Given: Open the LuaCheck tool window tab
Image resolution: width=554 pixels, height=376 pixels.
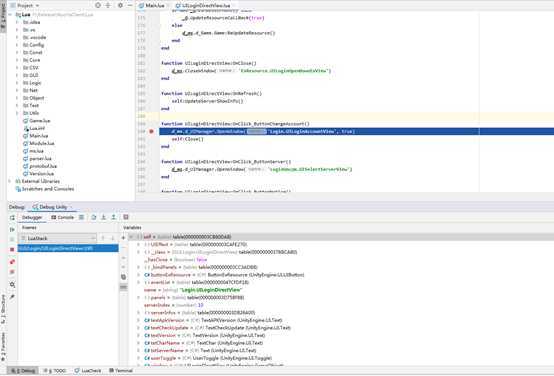Looking at the screenshot, I should point(88,371).
